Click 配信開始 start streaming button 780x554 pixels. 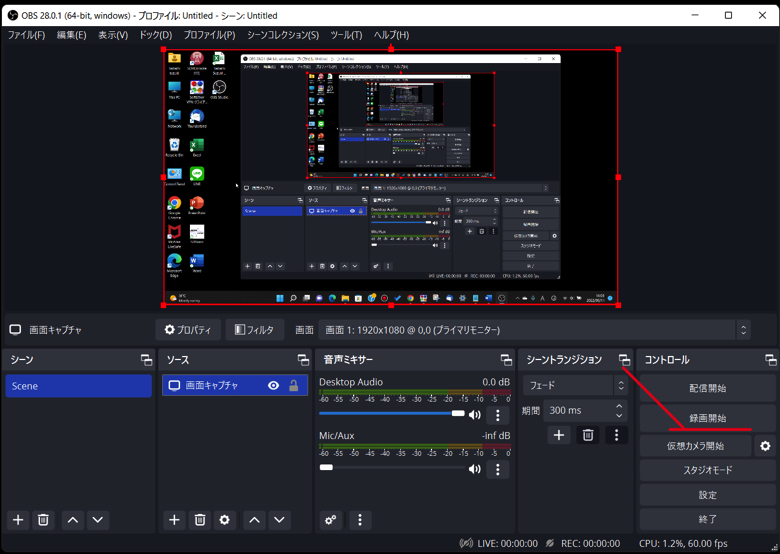pos(707,388)
